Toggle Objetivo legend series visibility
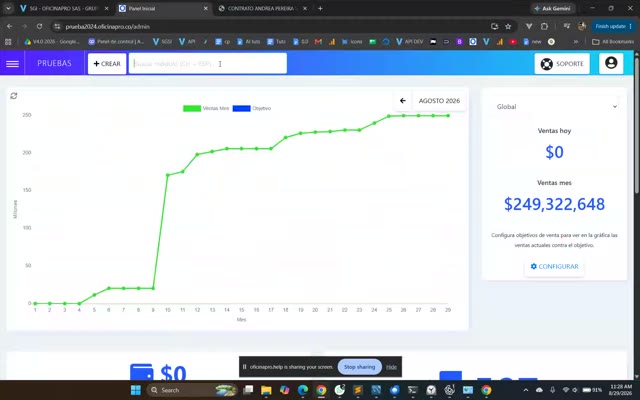 coord(252,108)
